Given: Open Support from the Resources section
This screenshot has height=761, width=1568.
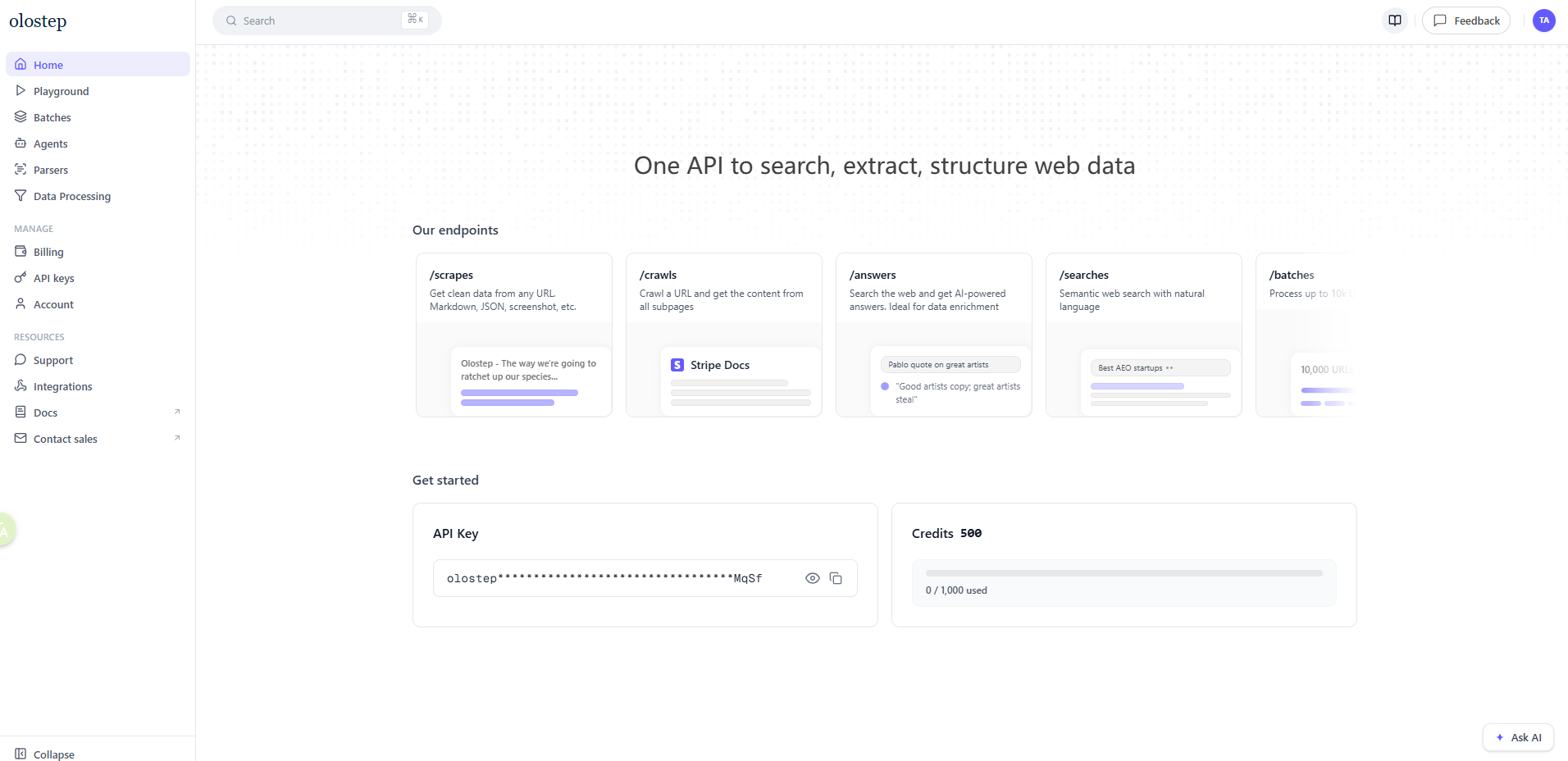Looking at the screenshot, I should 52,359.
